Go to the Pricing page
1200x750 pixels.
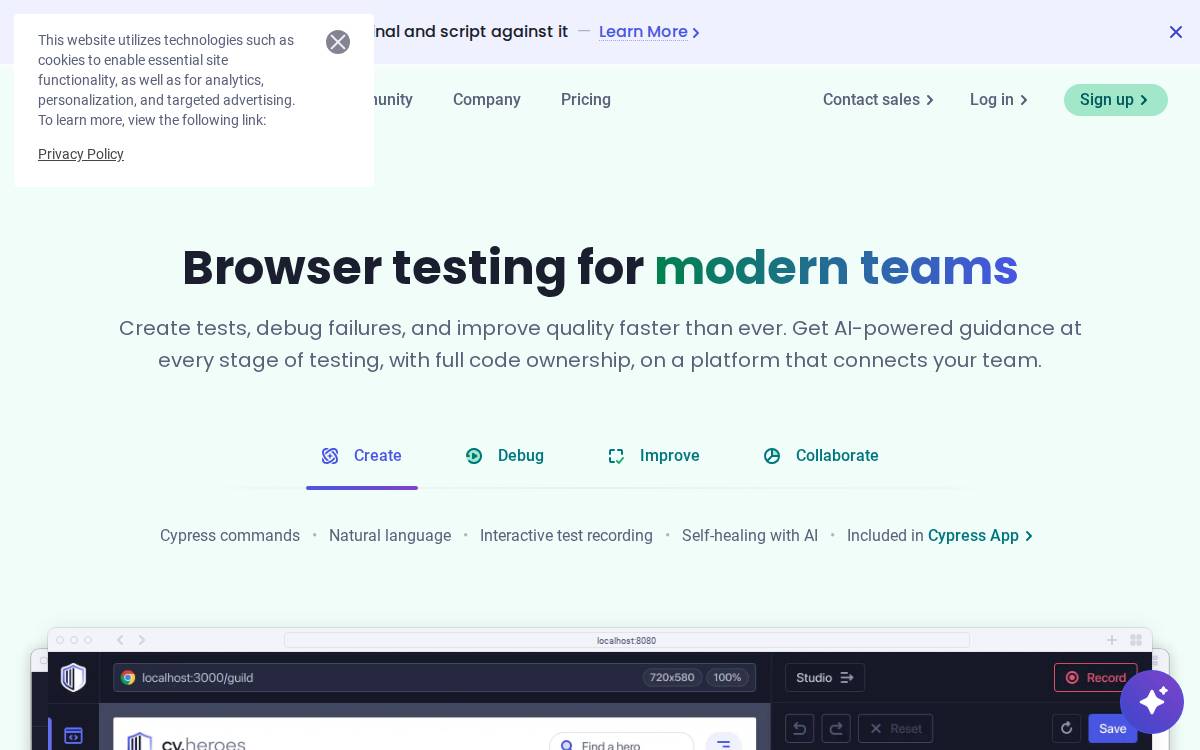click(x=586, y=100)
